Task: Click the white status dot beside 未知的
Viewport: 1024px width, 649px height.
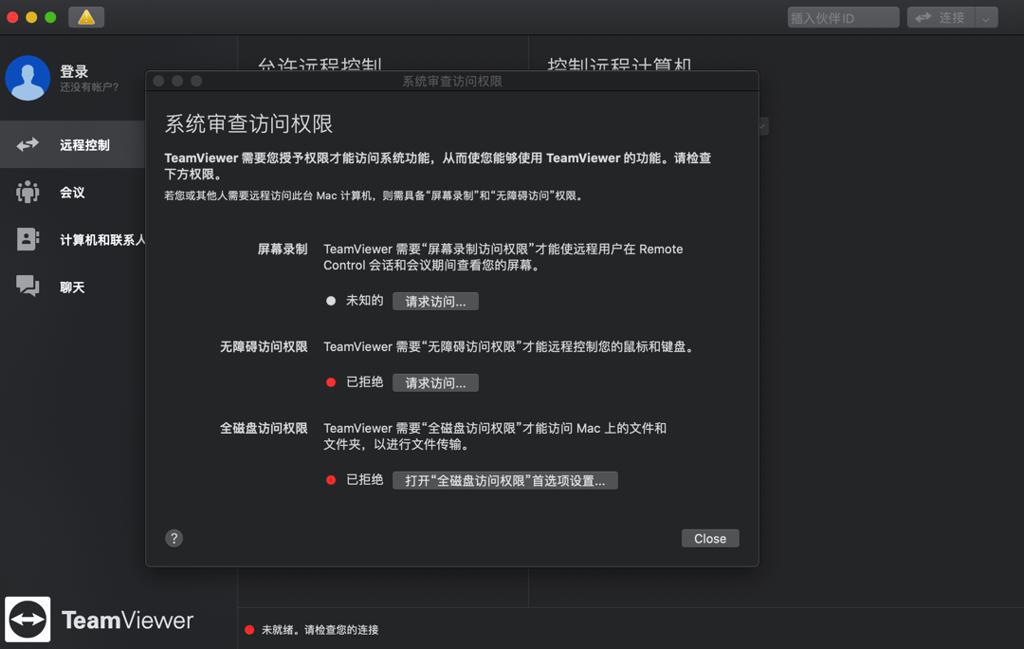Action: (330, 301)
